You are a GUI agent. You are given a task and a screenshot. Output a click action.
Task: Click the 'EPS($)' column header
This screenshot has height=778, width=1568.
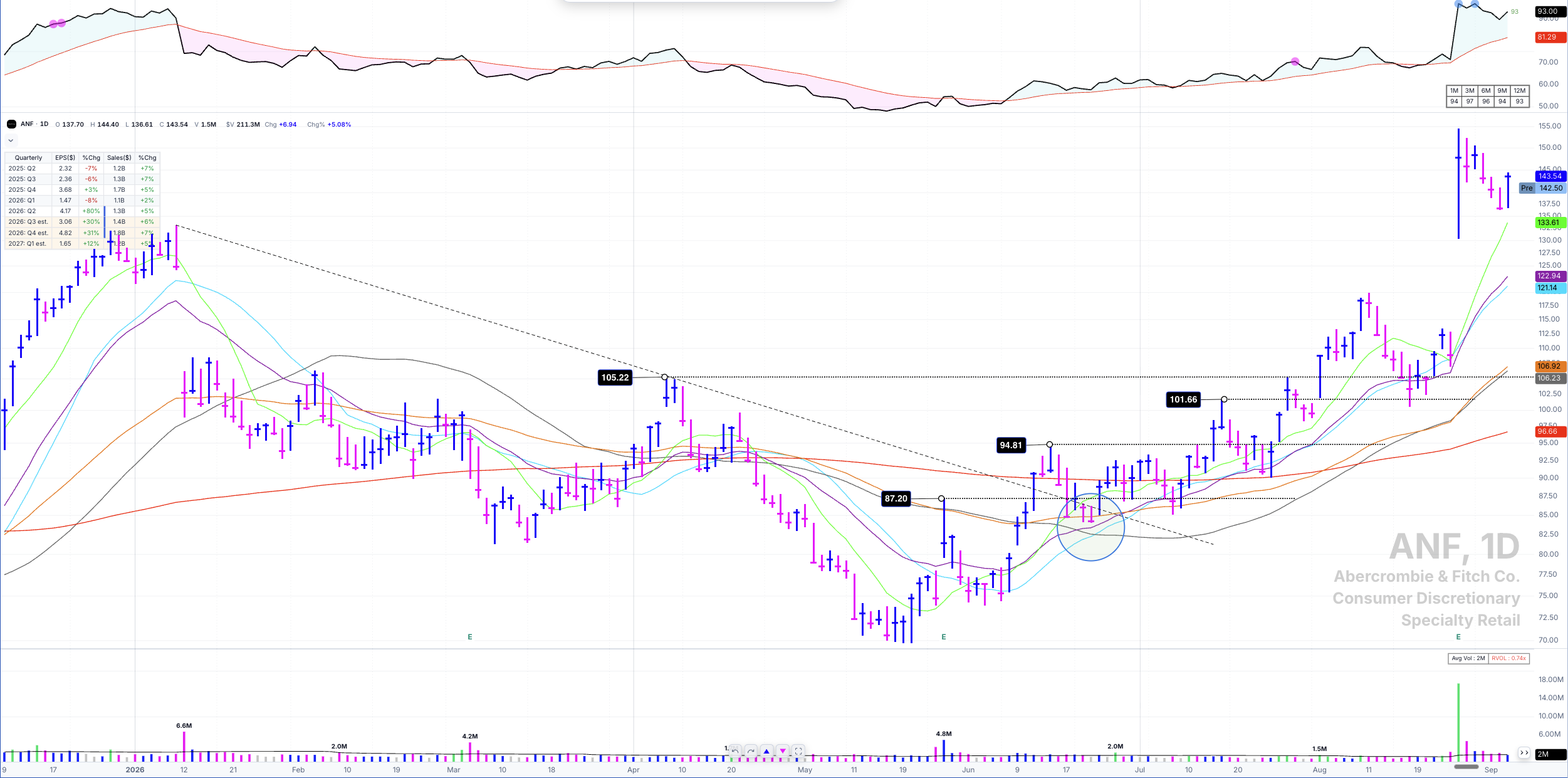(65, 158)
